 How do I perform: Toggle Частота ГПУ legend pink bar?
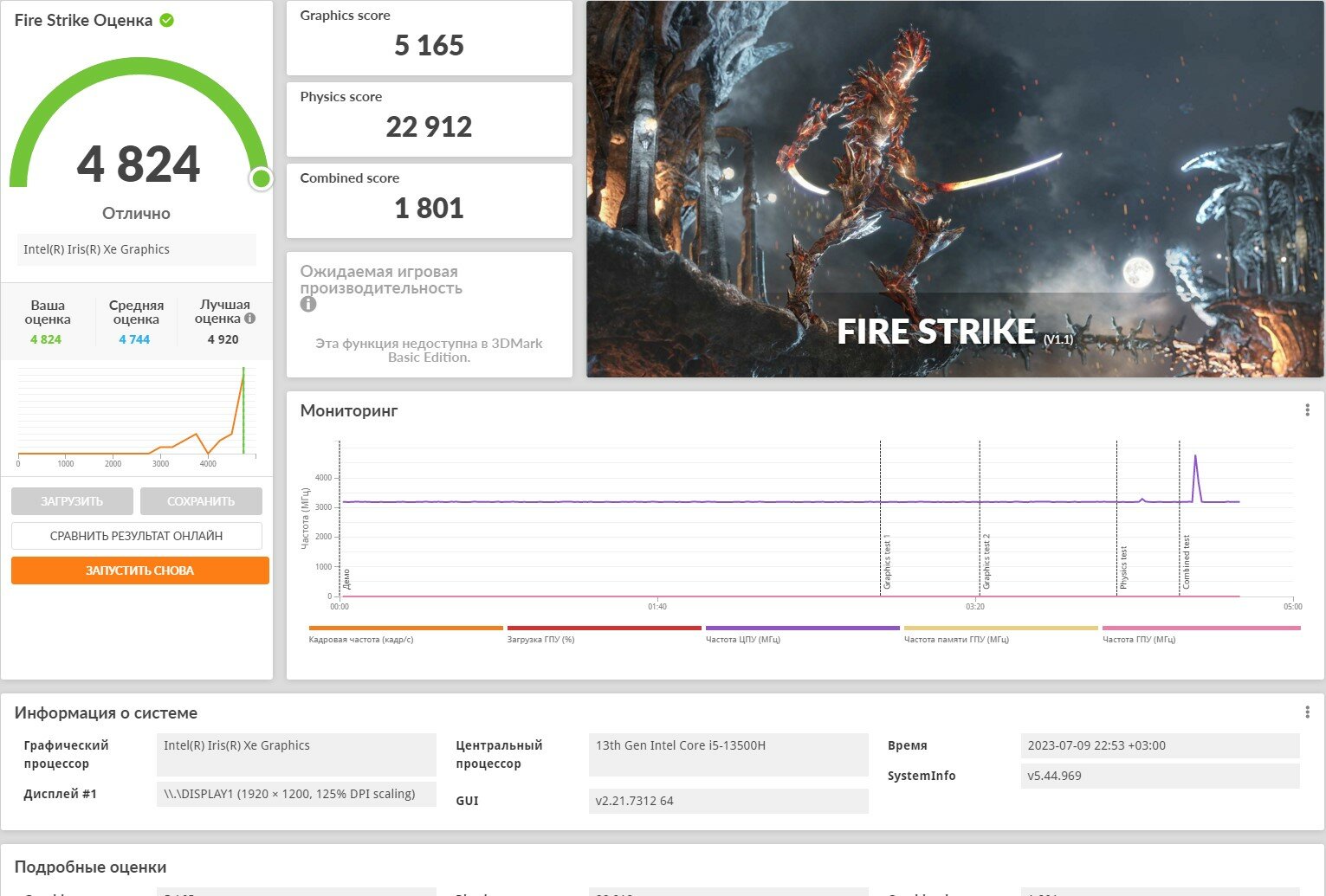1201,628
